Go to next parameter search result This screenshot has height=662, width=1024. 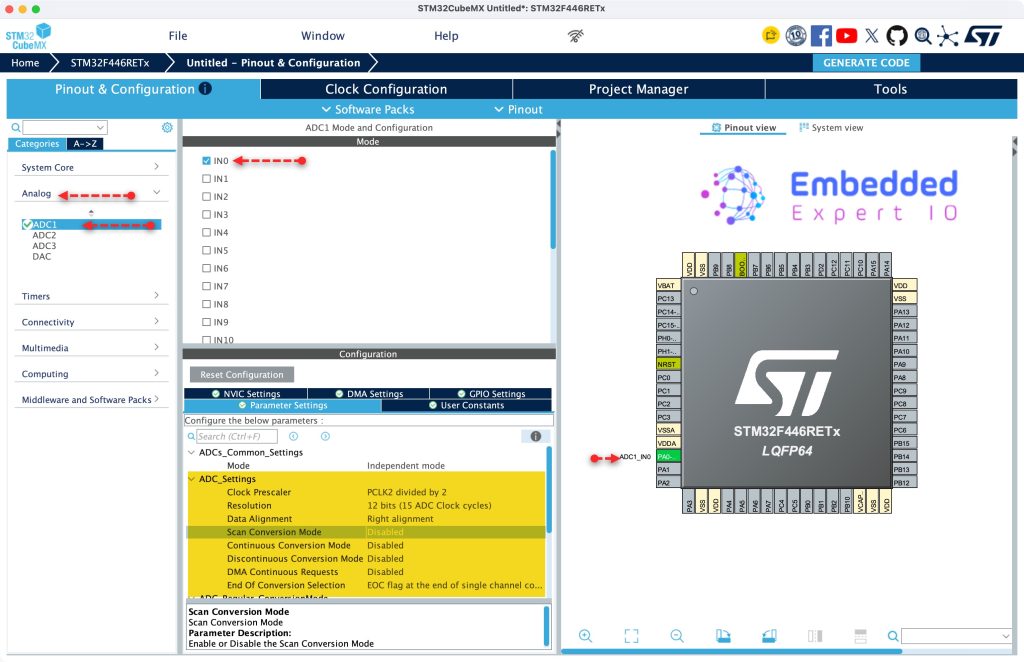click(325, 436)
